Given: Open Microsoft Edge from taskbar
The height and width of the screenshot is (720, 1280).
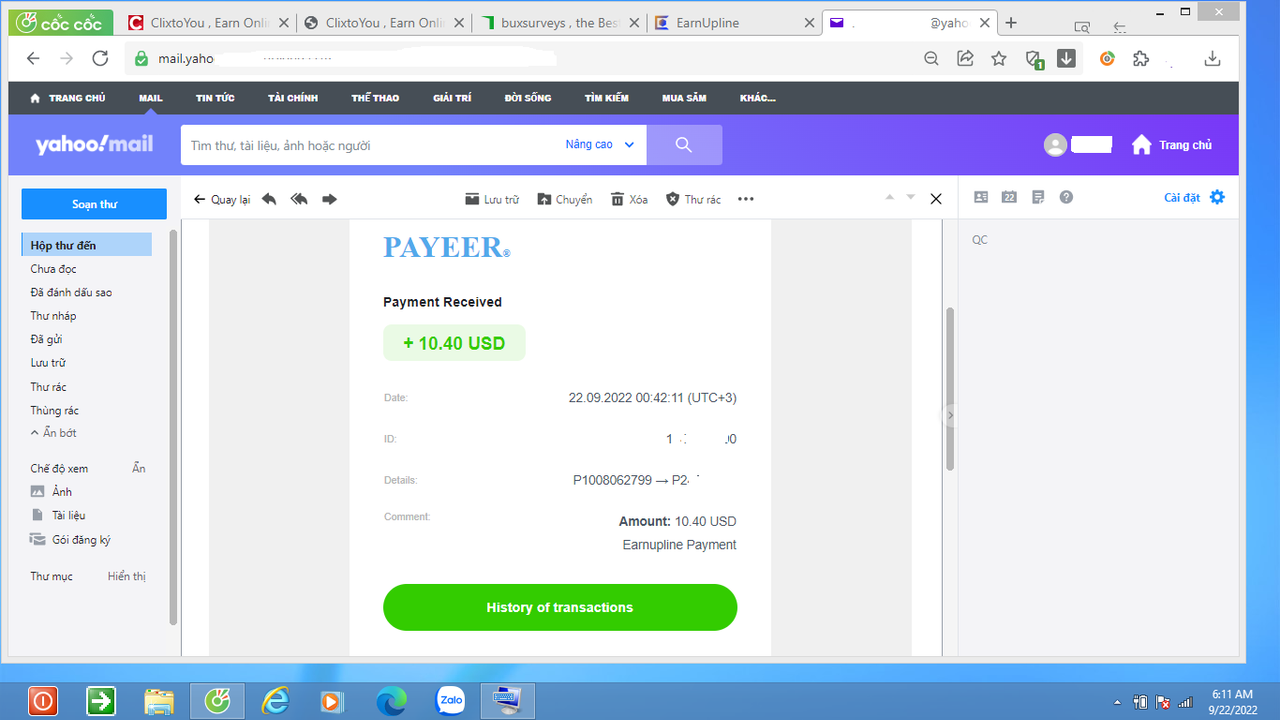Looking at the screenshot, I should pos(391,701).
